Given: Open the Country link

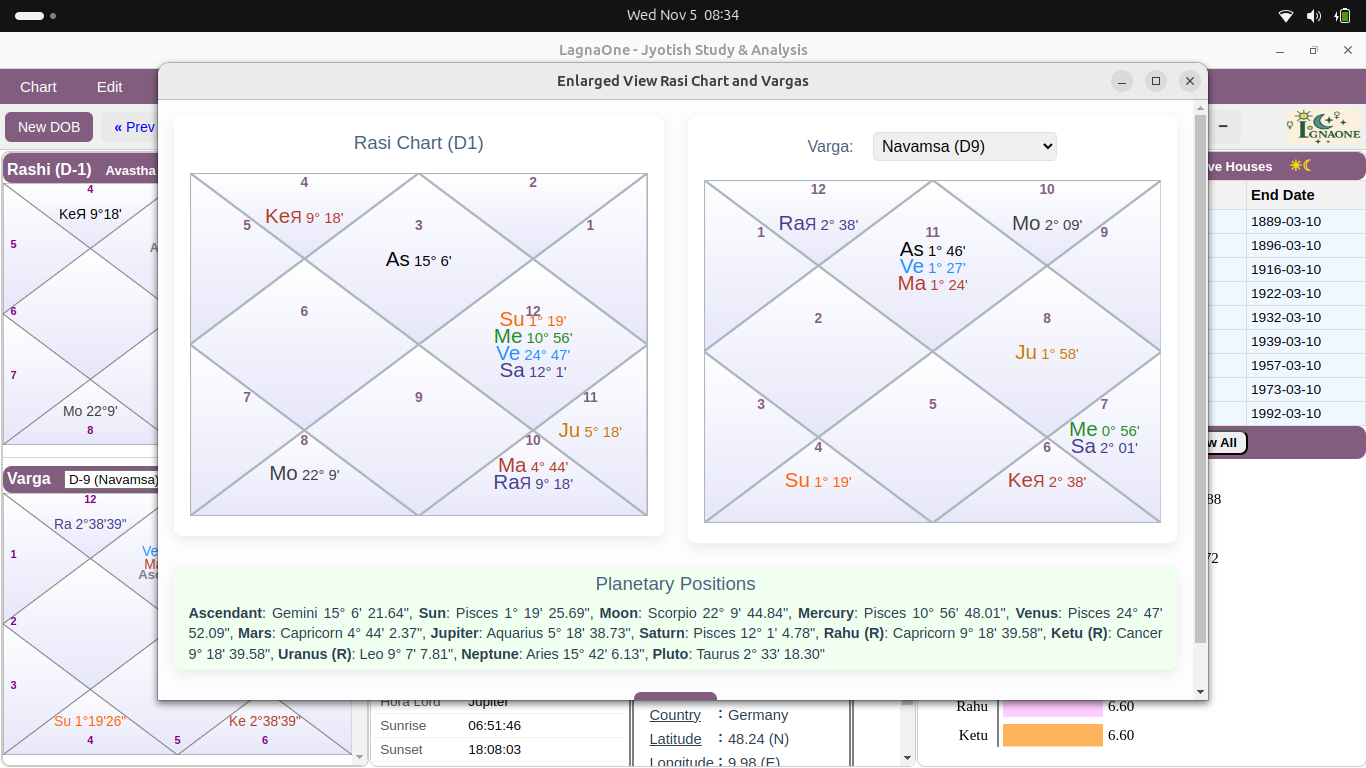Looking at the screenshot, I should coord(675,715).
